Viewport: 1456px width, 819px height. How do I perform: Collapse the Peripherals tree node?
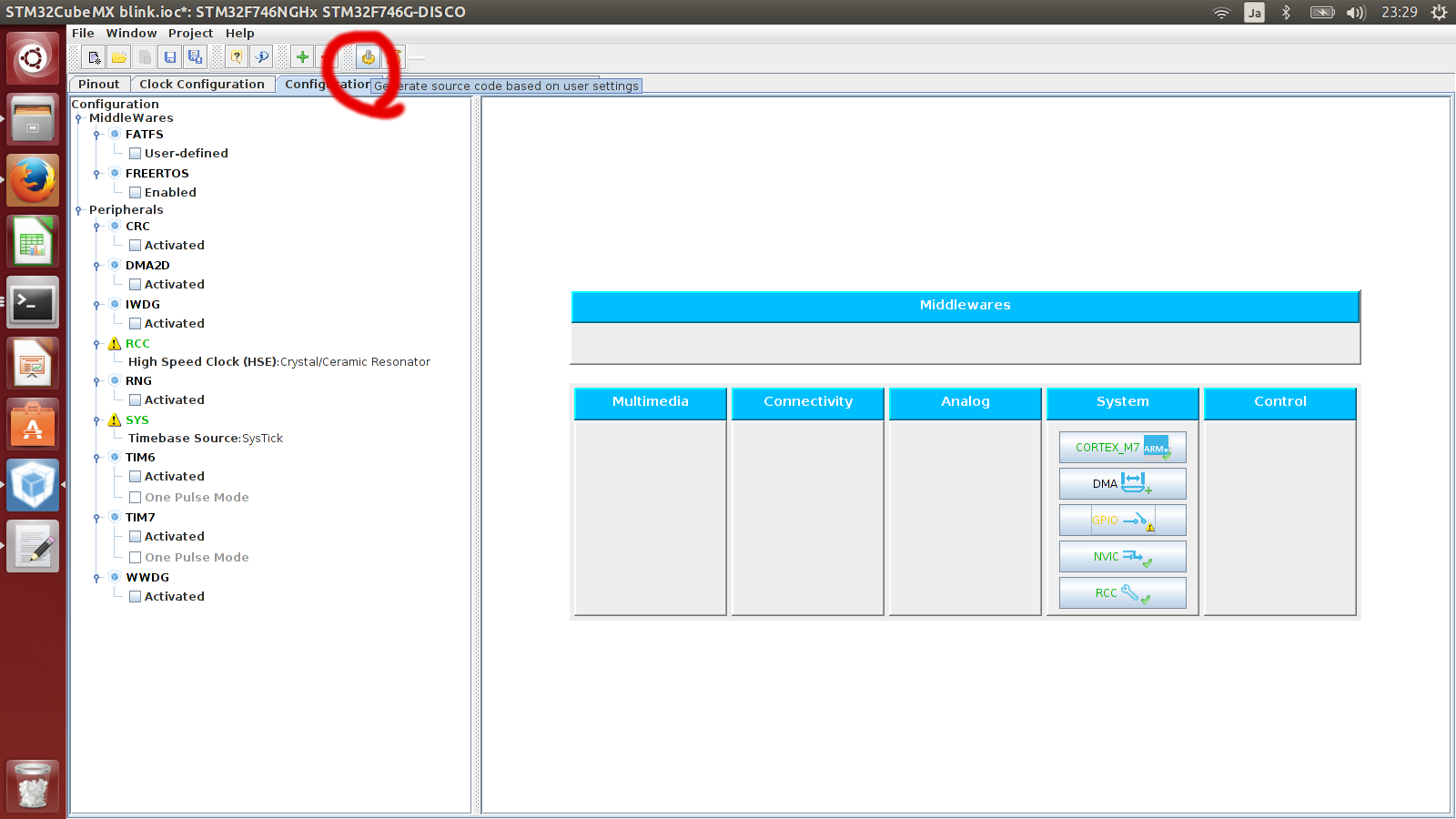[x=79, y=210]
